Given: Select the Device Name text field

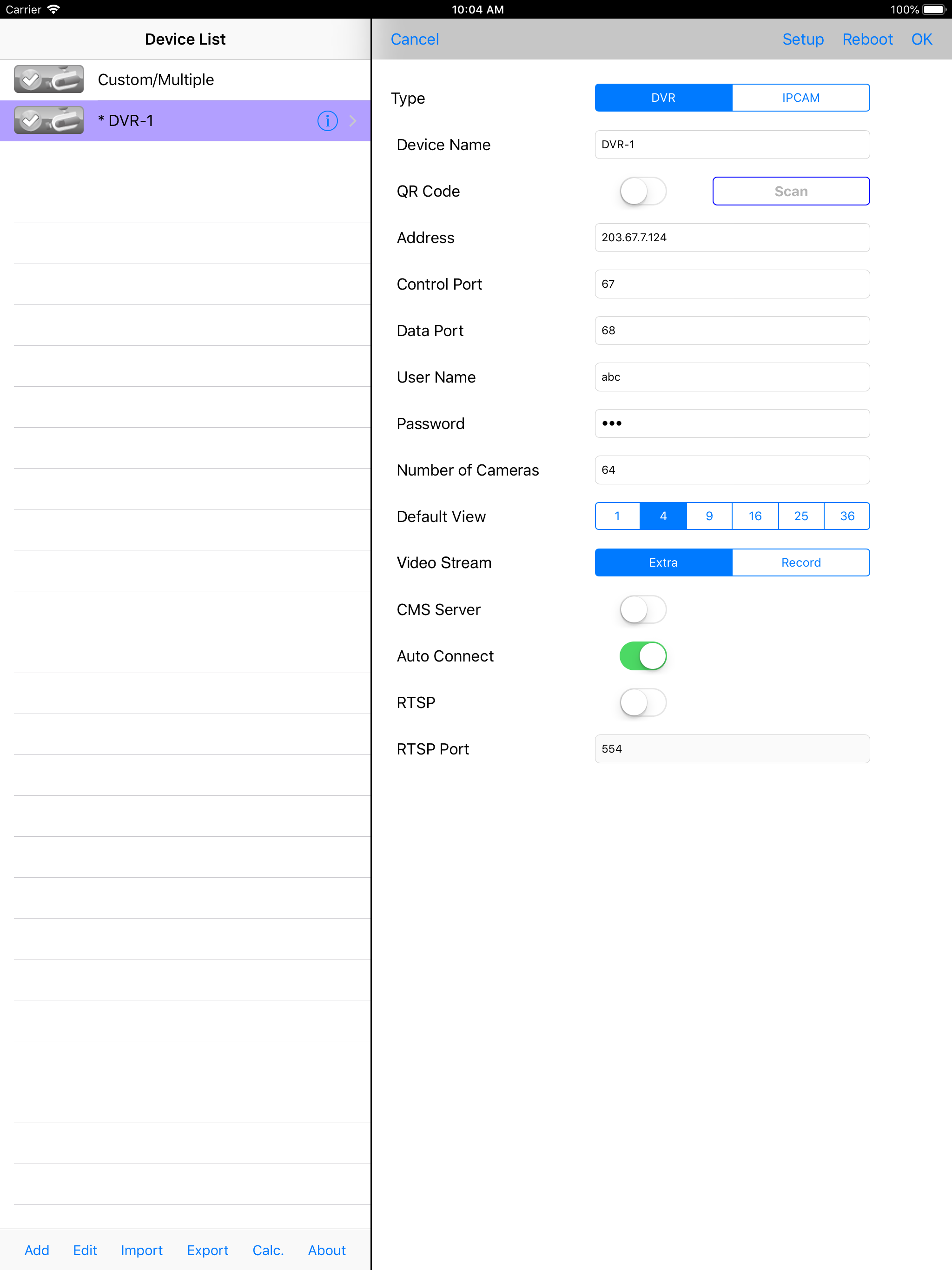Looking at the screenshot, I should pos(732,144).
